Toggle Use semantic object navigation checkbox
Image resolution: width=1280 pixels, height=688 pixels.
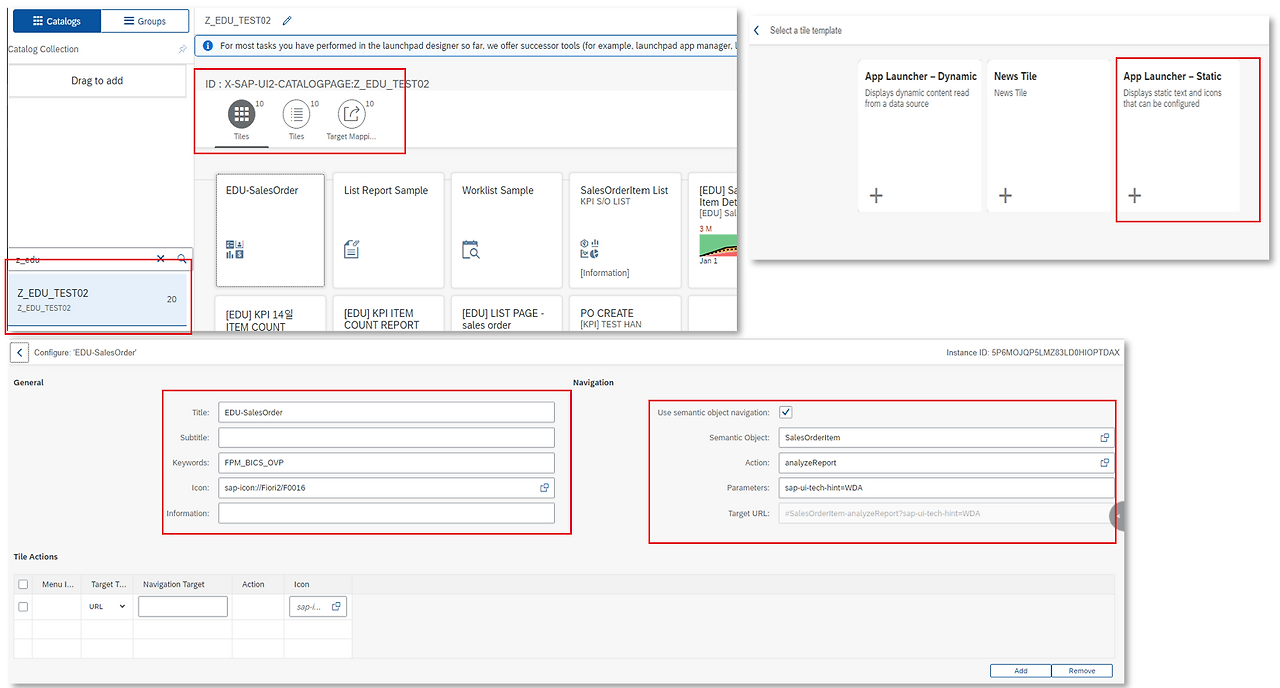786,412
